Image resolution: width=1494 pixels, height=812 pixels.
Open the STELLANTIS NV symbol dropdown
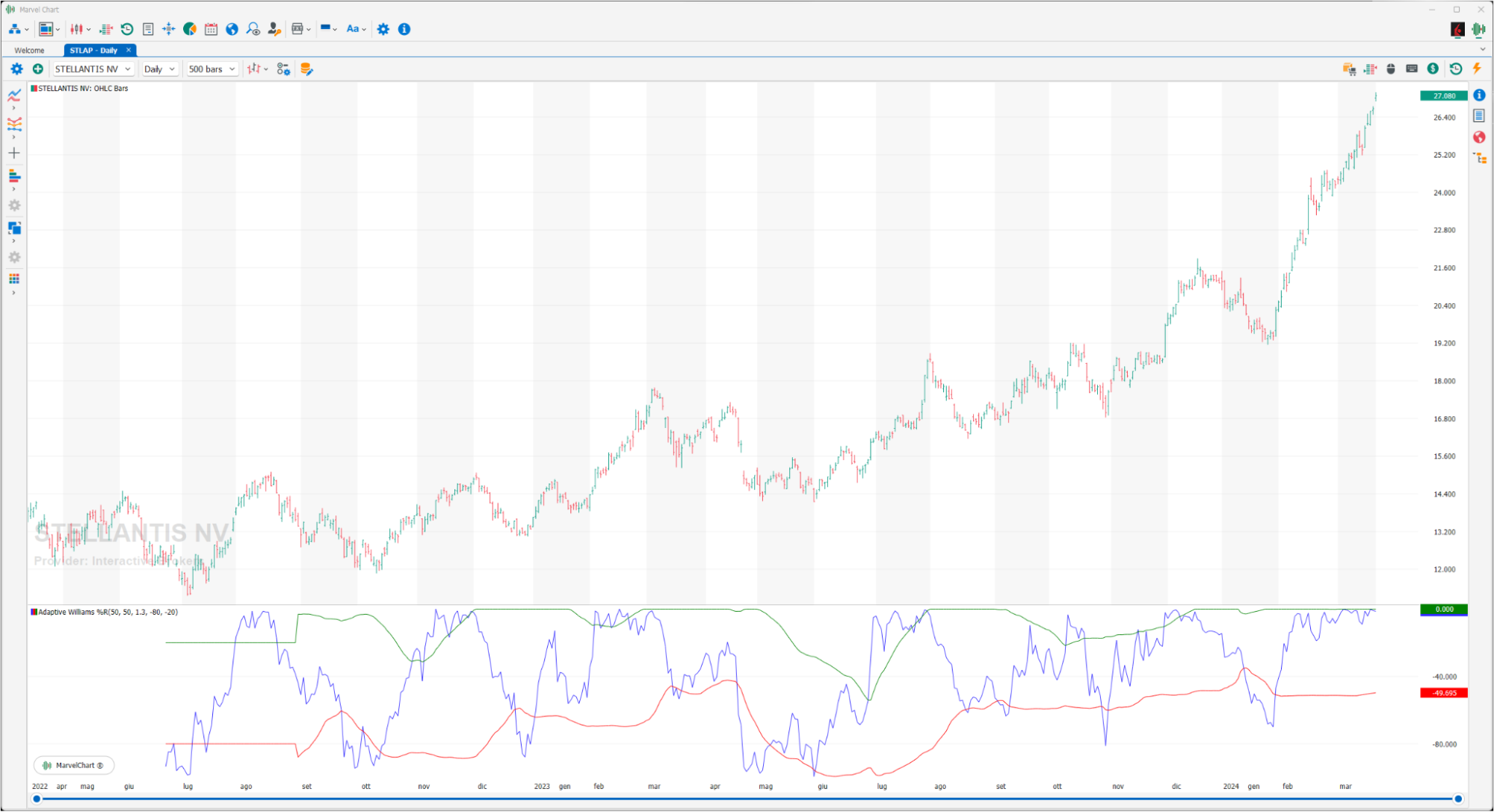(x=93, y=69)
